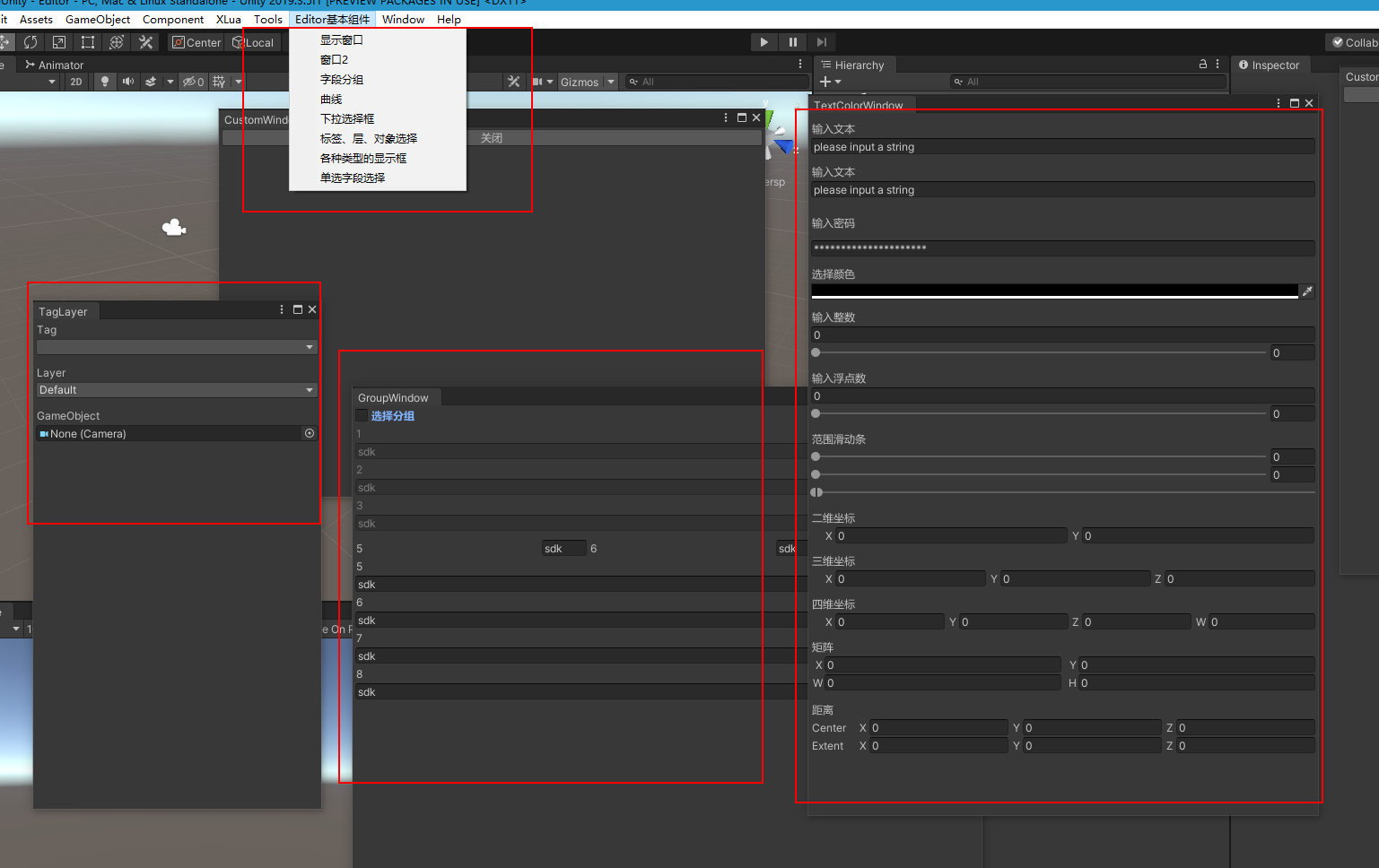Open the Component menu
Screen dimensions: 1379x868
pyautogui.click(x=173, y=19)
